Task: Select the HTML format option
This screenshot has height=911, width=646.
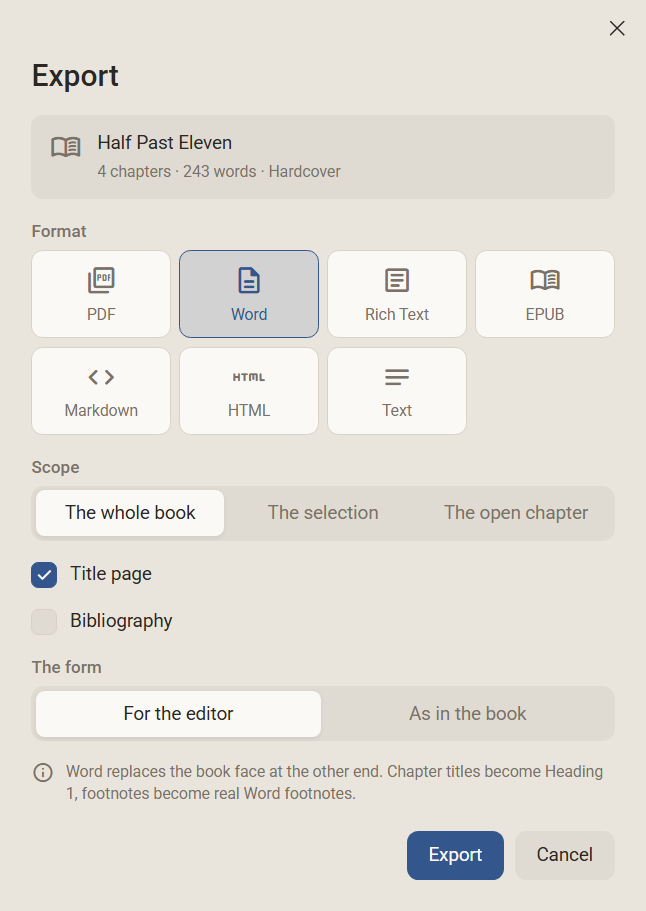Action: [x=249, y=391]
